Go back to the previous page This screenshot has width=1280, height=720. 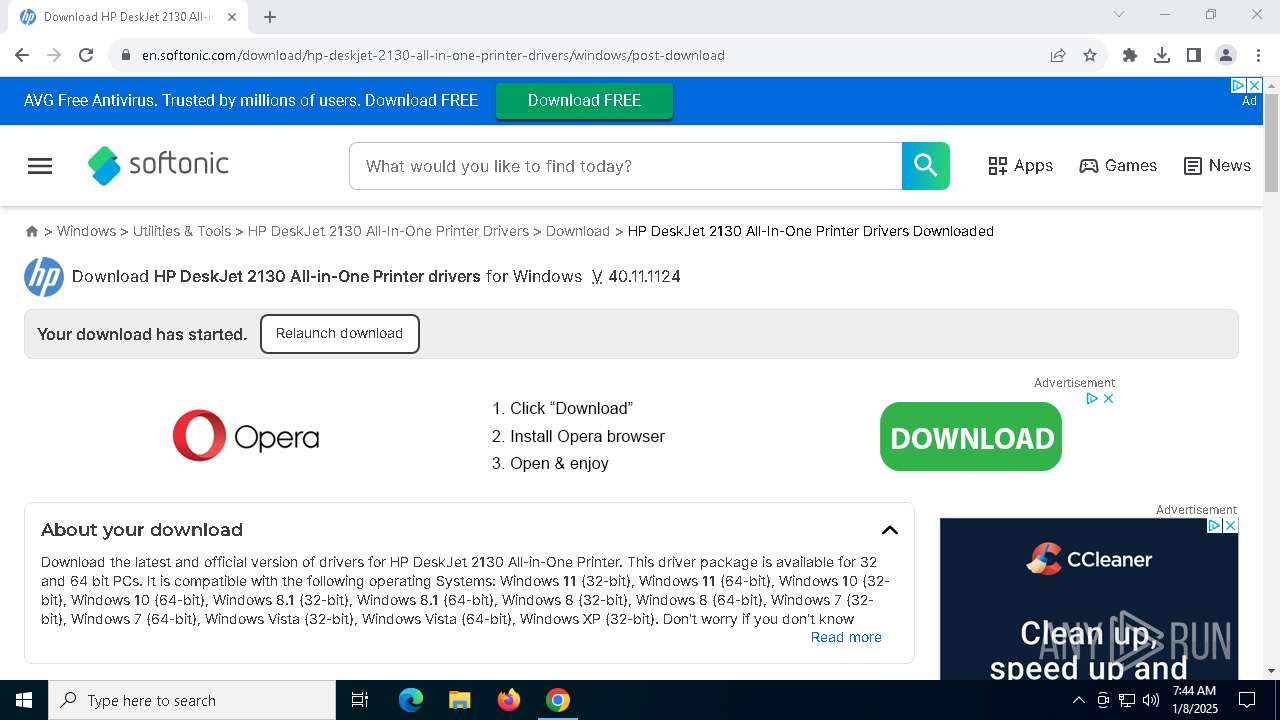click(x=22, y=55)
